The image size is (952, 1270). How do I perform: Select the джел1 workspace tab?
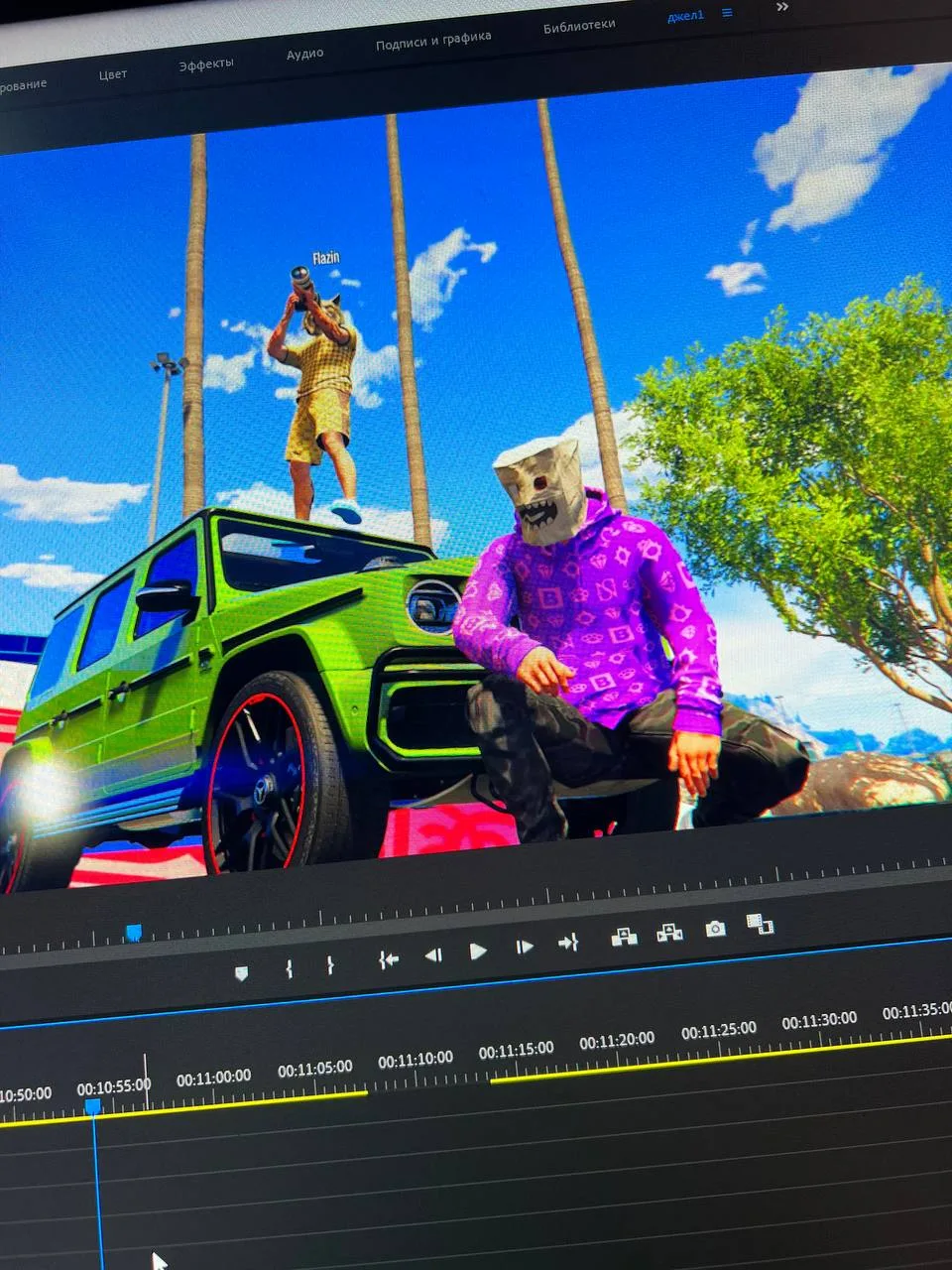point(685,16)
